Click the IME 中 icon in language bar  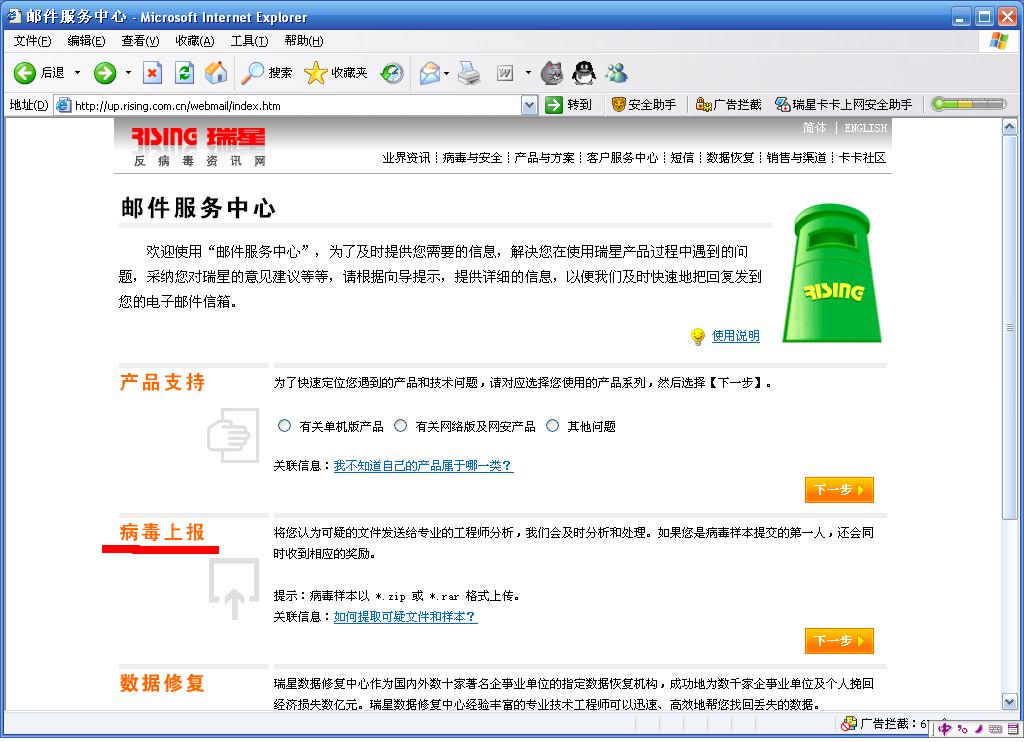(945, 729)
